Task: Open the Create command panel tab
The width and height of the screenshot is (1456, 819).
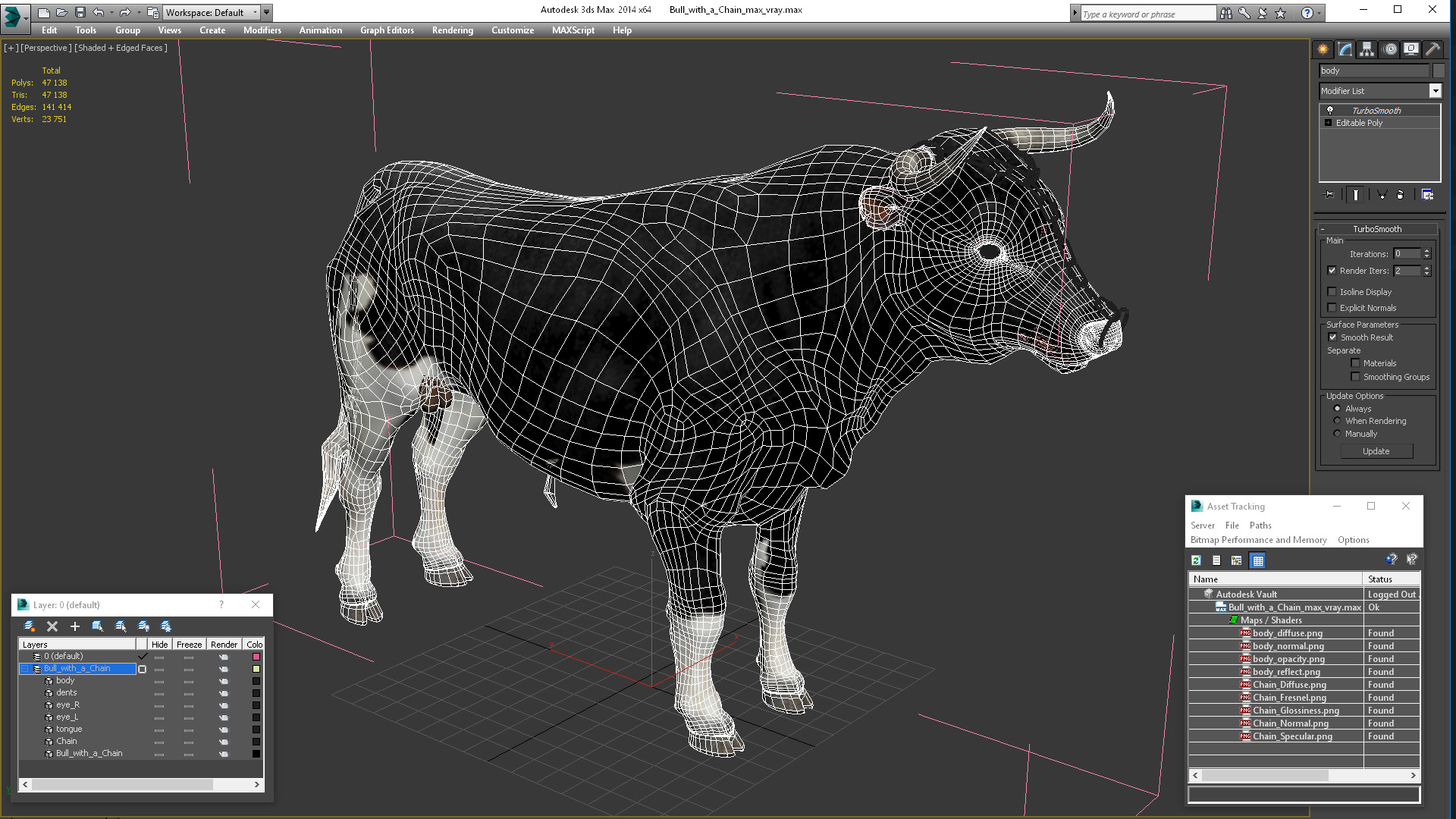Action: [x=1323, y=49]
